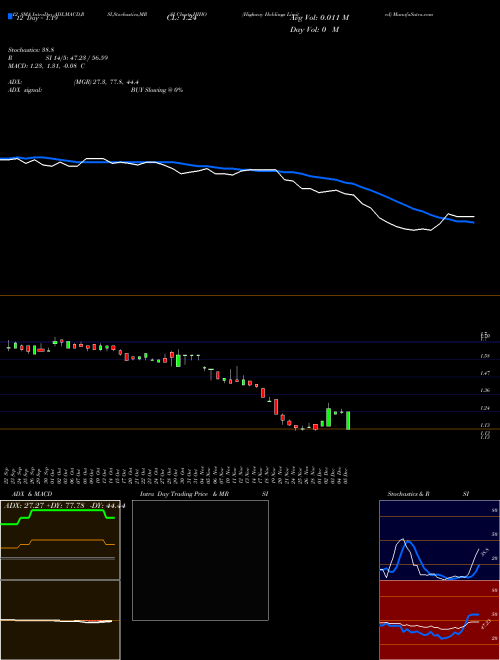Click the "ADX & MACD" panel title
This screenshot has width=500, height=660.
[32, 494]
